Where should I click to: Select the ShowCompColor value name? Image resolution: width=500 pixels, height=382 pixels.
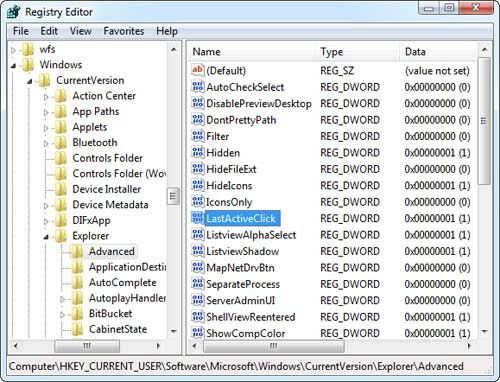click(246, 333)
